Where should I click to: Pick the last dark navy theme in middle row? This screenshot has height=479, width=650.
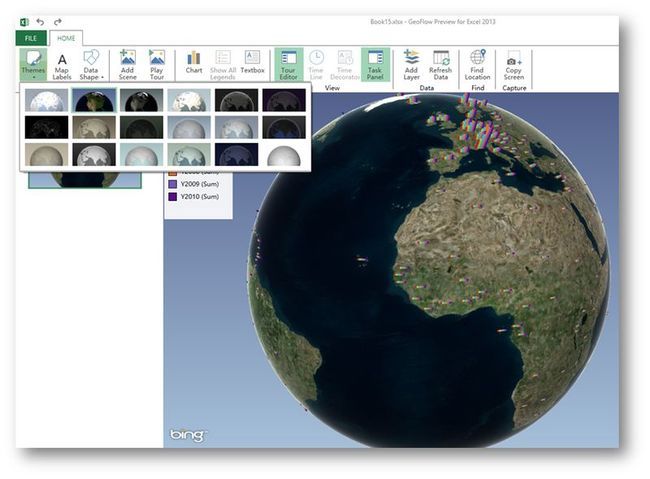coord(284,127)
